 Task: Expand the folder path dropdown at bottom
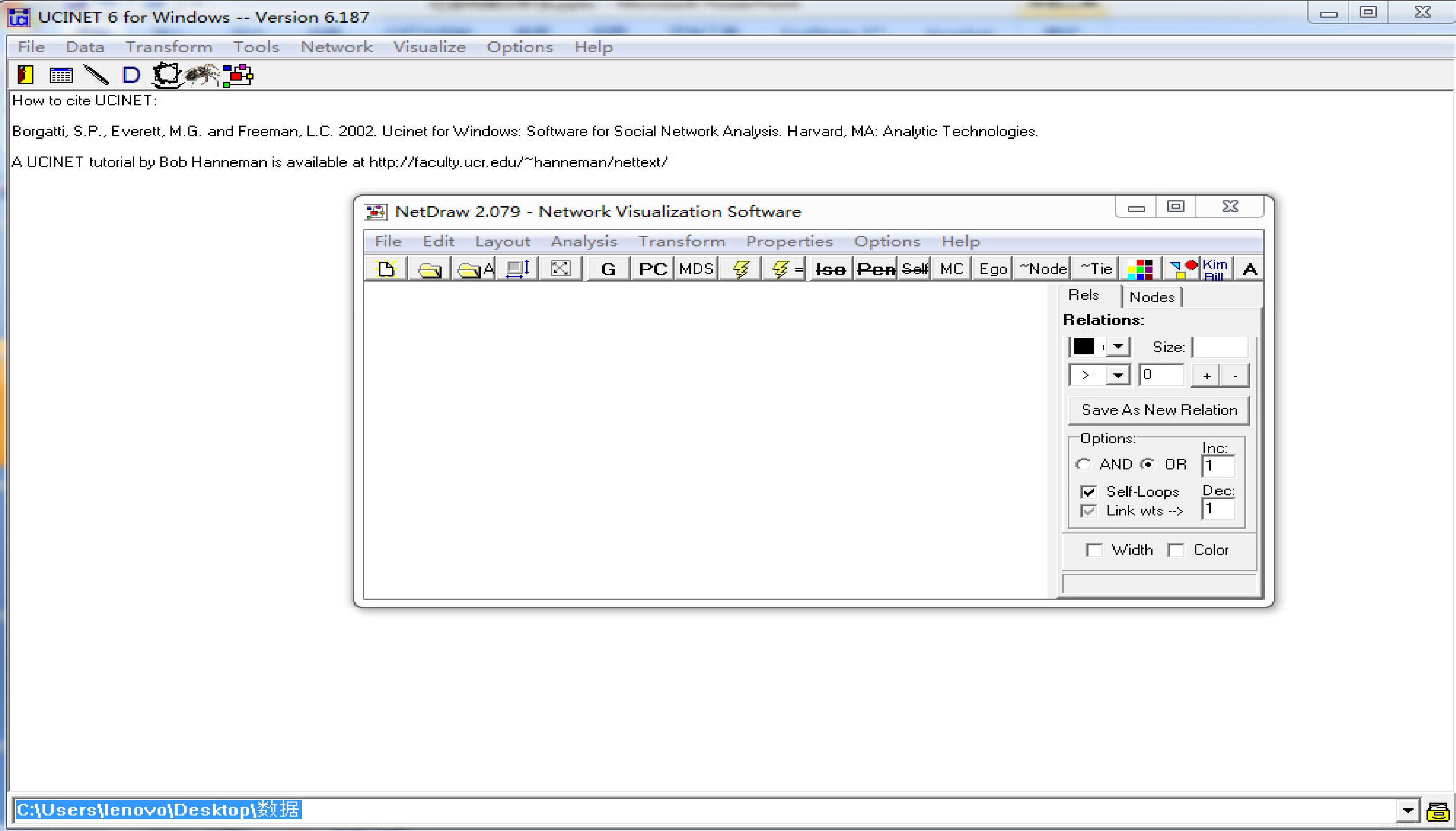point(1407,810)
